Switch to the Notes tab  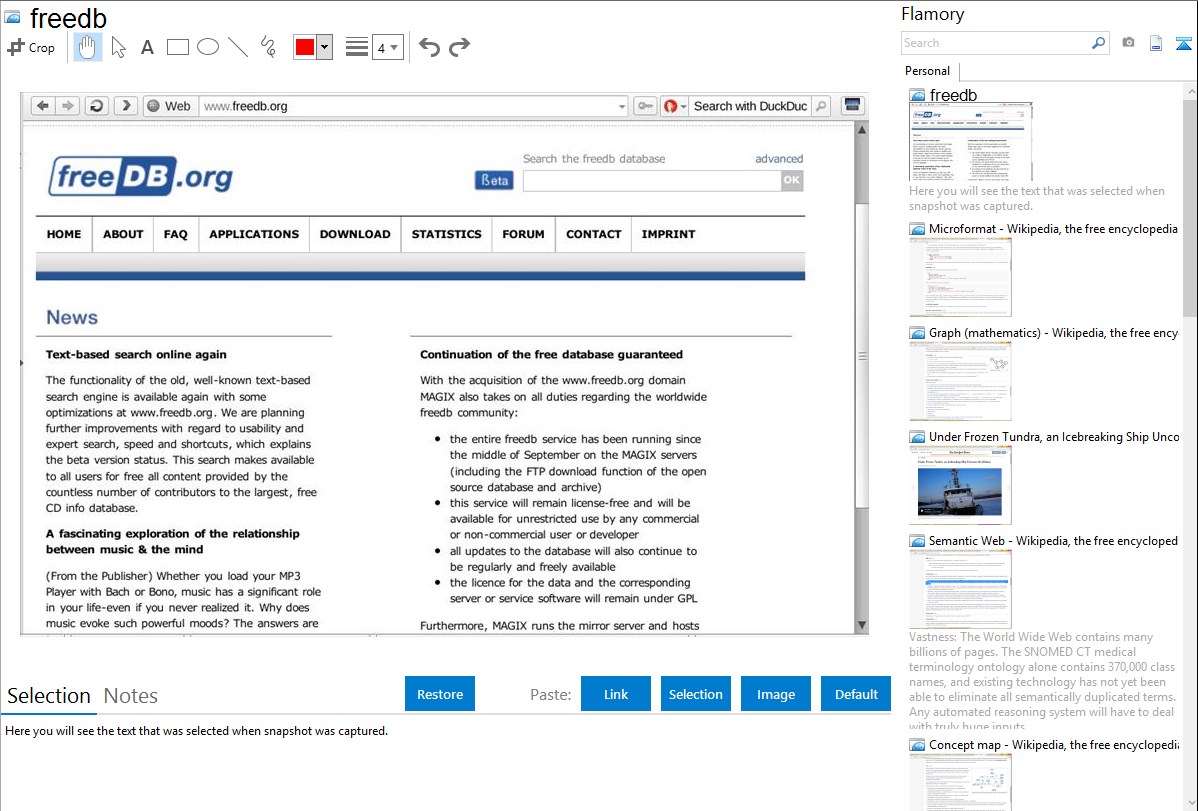point(131,696)
